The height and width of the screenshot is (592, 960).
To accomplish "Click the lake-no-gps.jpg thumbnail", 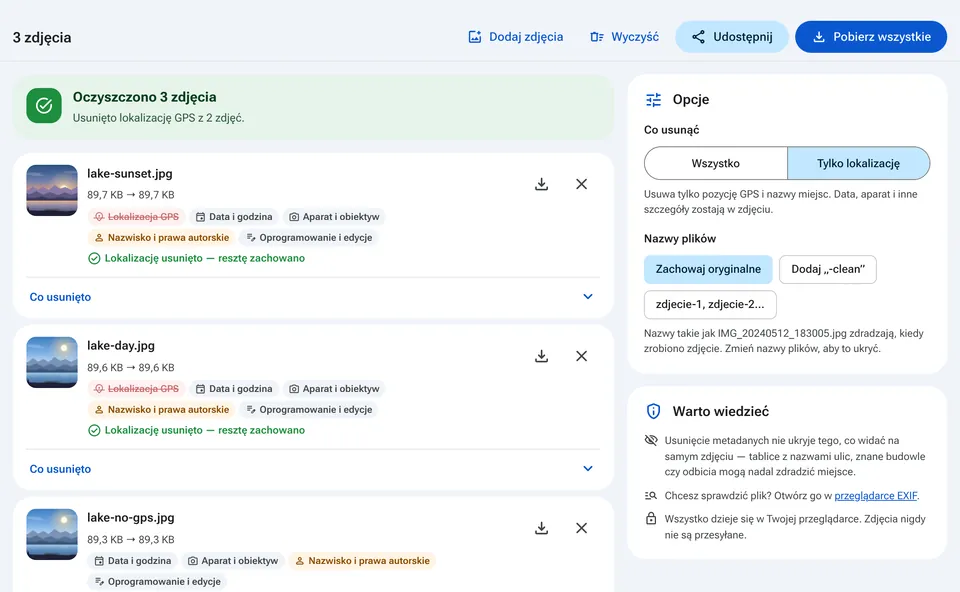I will (x=52, y=534).
